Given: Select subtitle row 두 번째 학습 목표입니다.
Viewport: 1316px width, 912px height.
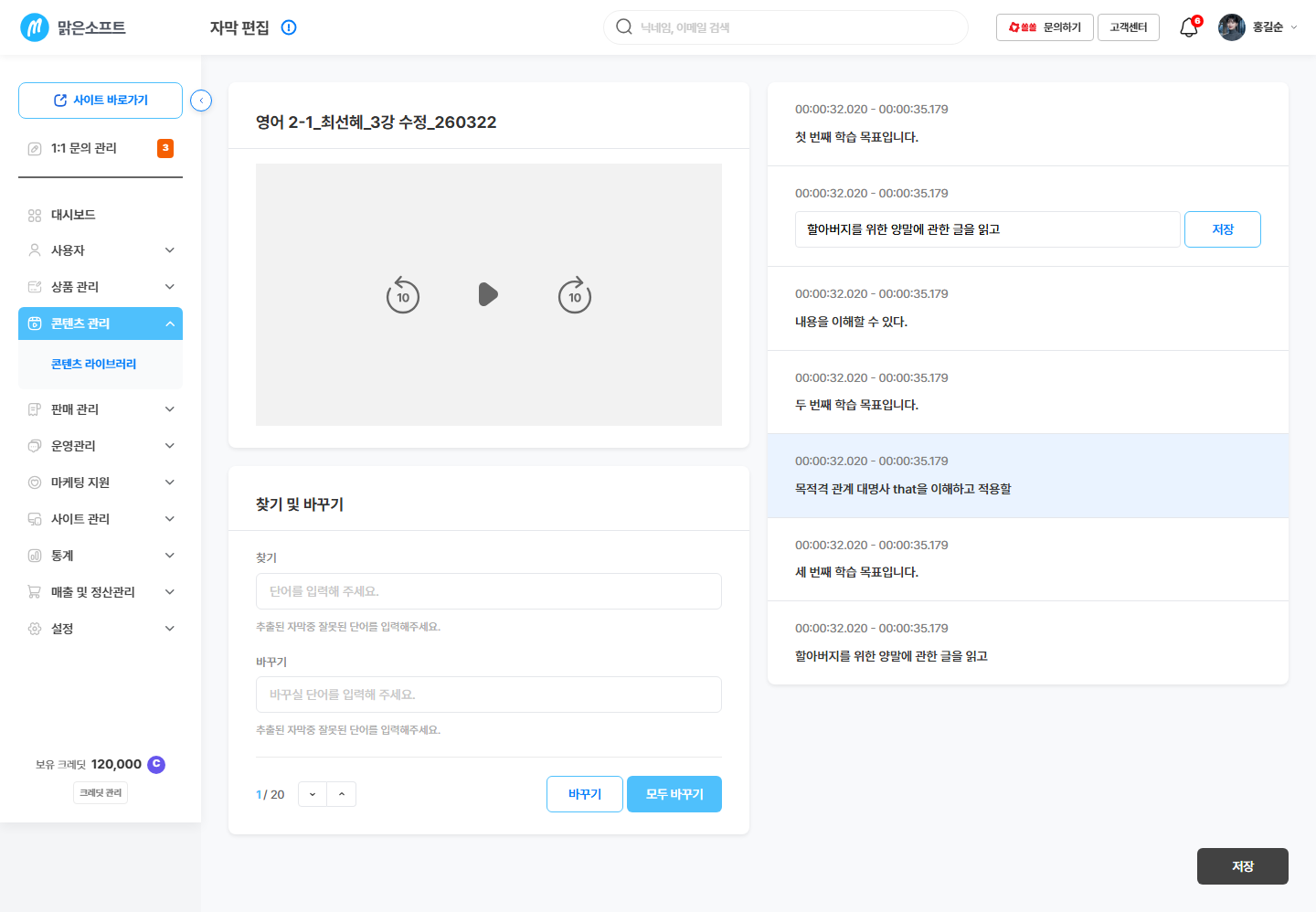Looking at the screenshot, I should 1028,392.
